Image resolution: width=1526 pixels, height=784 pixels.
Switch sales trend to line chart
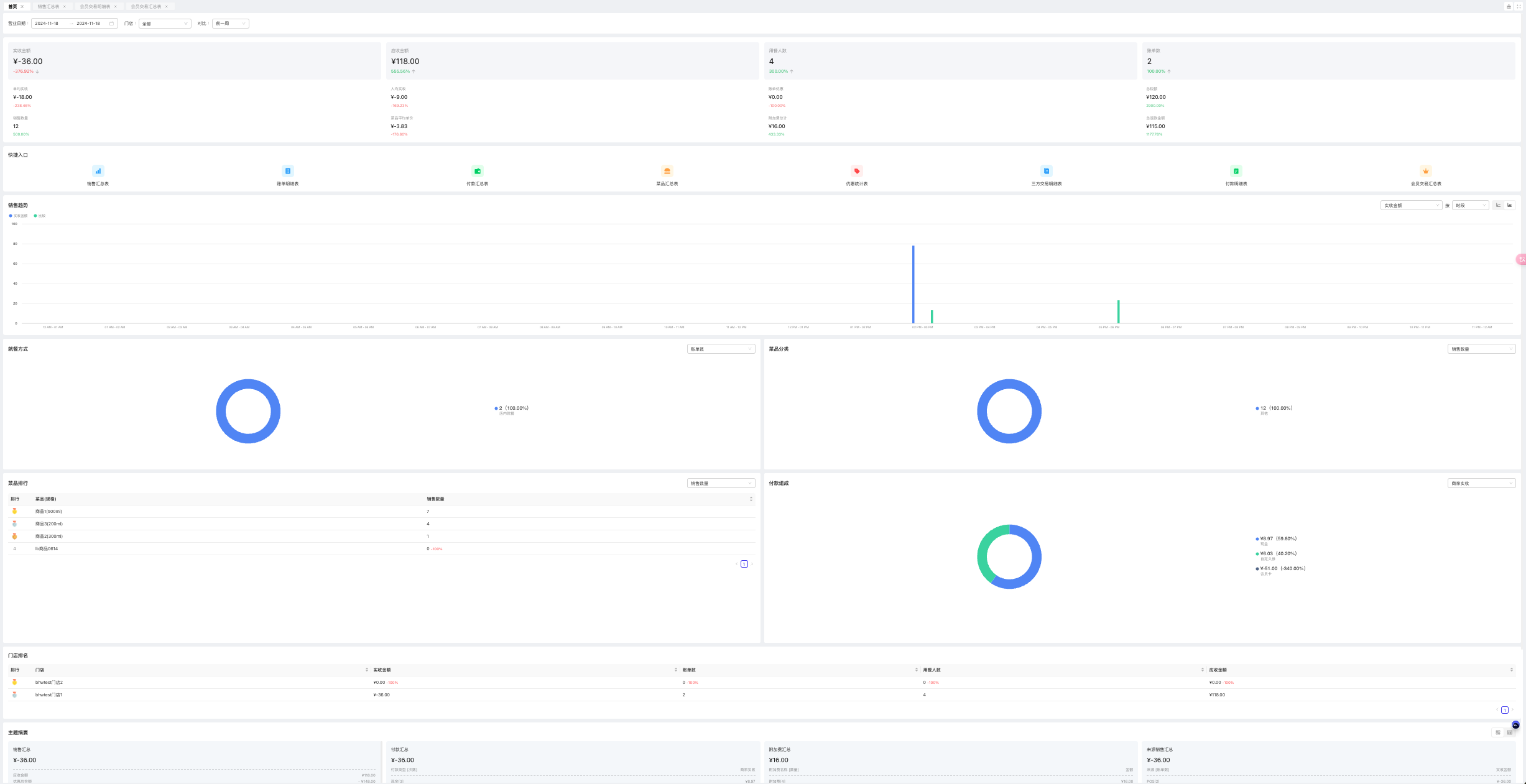click(x=1498, y=205)
